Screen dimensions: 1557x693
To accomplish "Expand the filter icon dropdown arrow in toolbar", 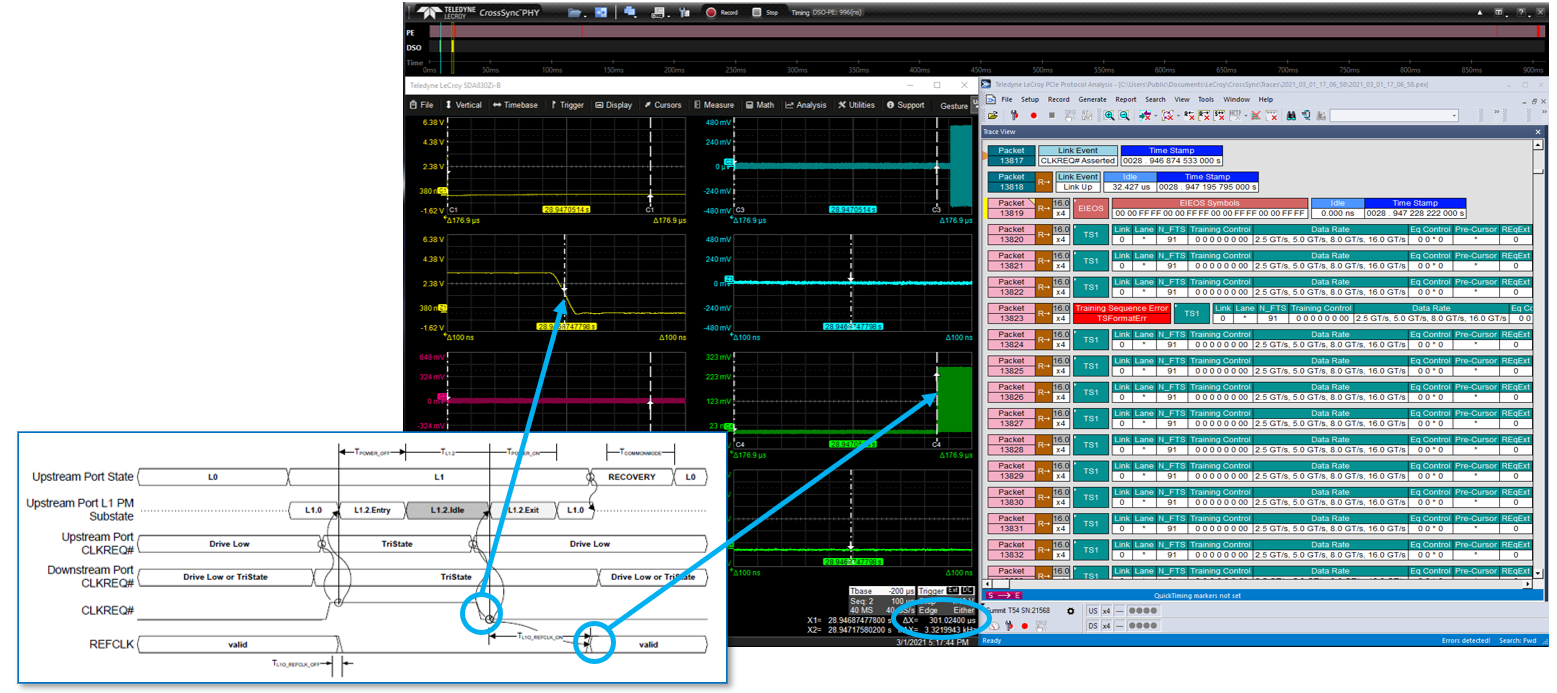I will click(x=1155, y=117).
